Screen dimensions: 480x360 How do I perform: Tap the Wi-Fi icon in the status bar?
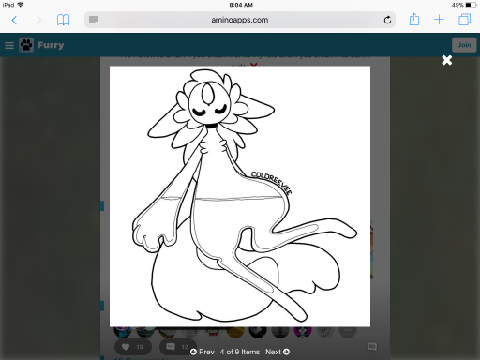(21, 5)
